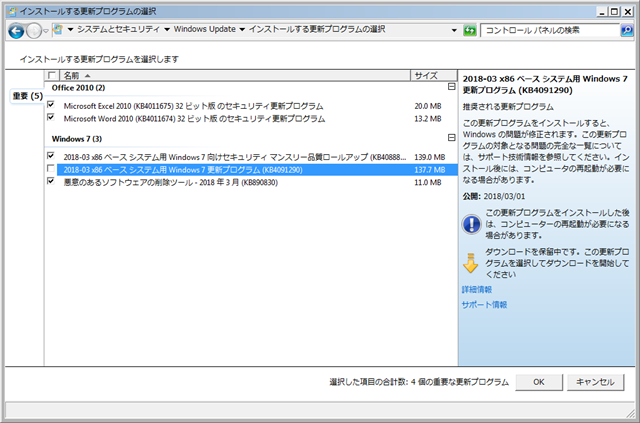The image size is (640, 423).
Task: Click インストールする更新プログラムの選択 breadcrumb
Action: [x=317, y=29]
